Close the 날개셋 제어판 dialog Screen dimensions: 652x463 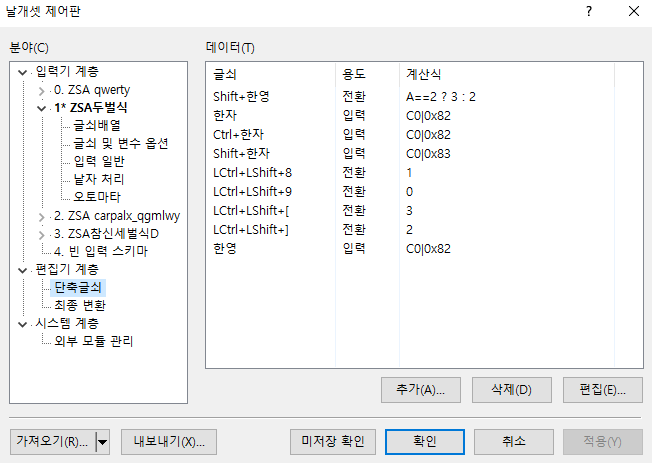(x=634, y=12)
